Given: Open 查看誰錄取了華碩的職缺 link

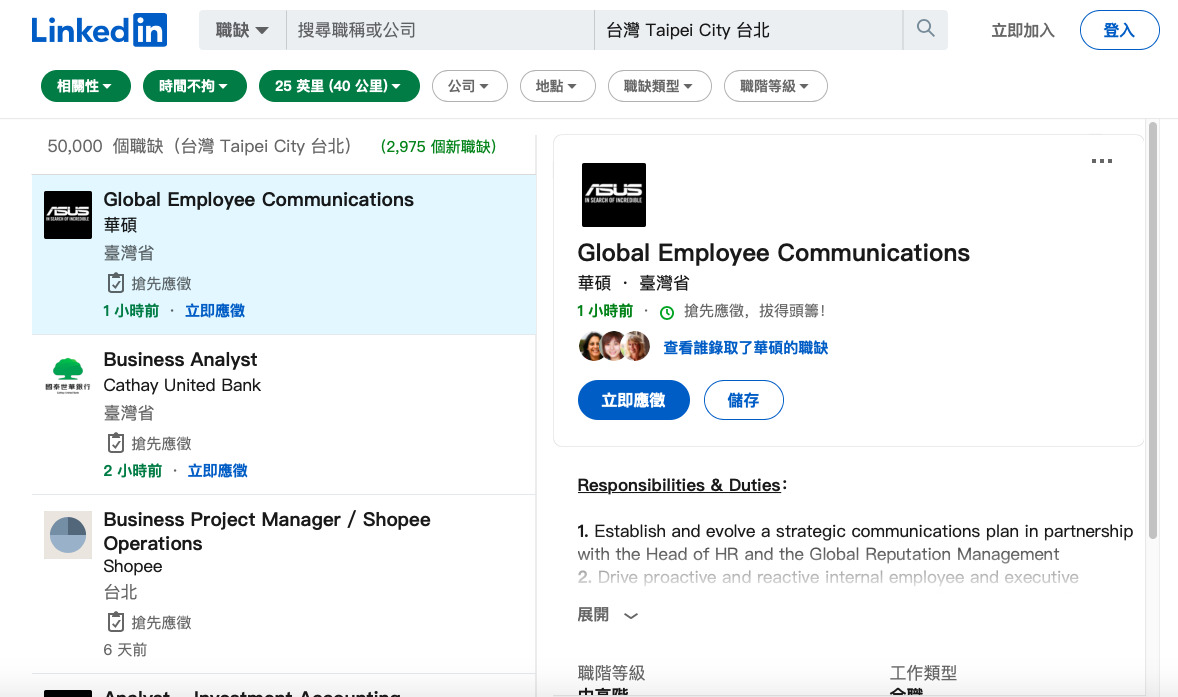Looking at the screenshot, I should pyautogui.click(x=745, y=347).
